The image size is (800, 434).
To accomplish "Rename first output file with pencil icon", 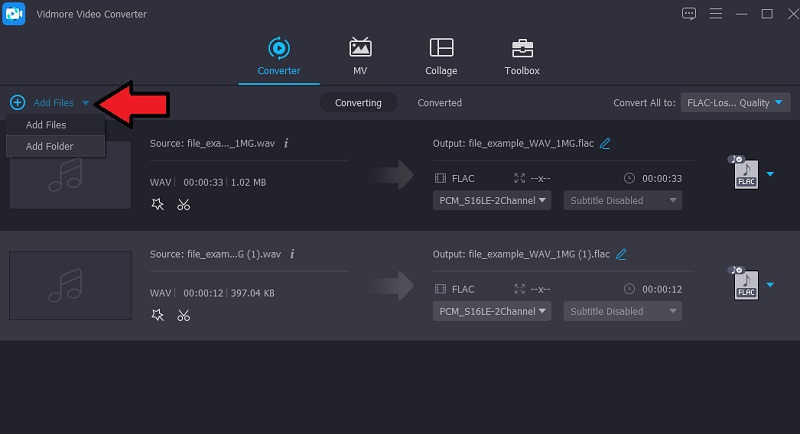I will click(605, 143).
